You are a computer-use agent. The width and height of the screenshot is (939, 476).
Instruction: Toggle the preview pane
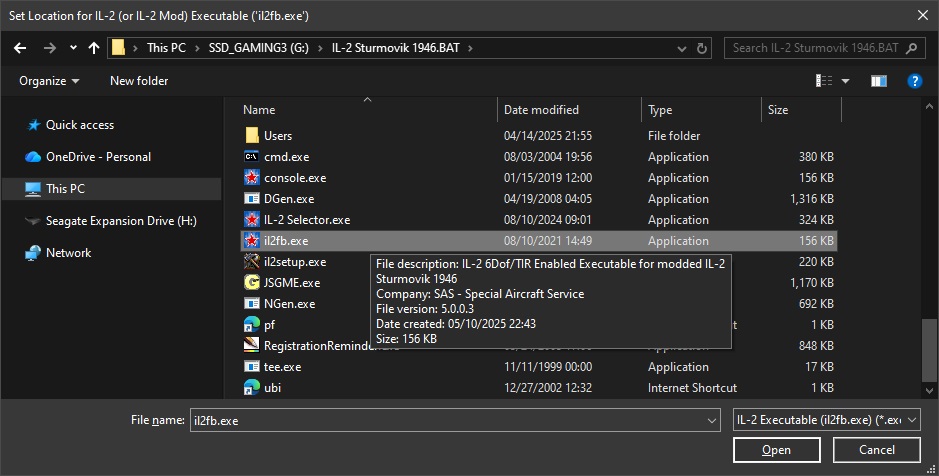[879, 81]
